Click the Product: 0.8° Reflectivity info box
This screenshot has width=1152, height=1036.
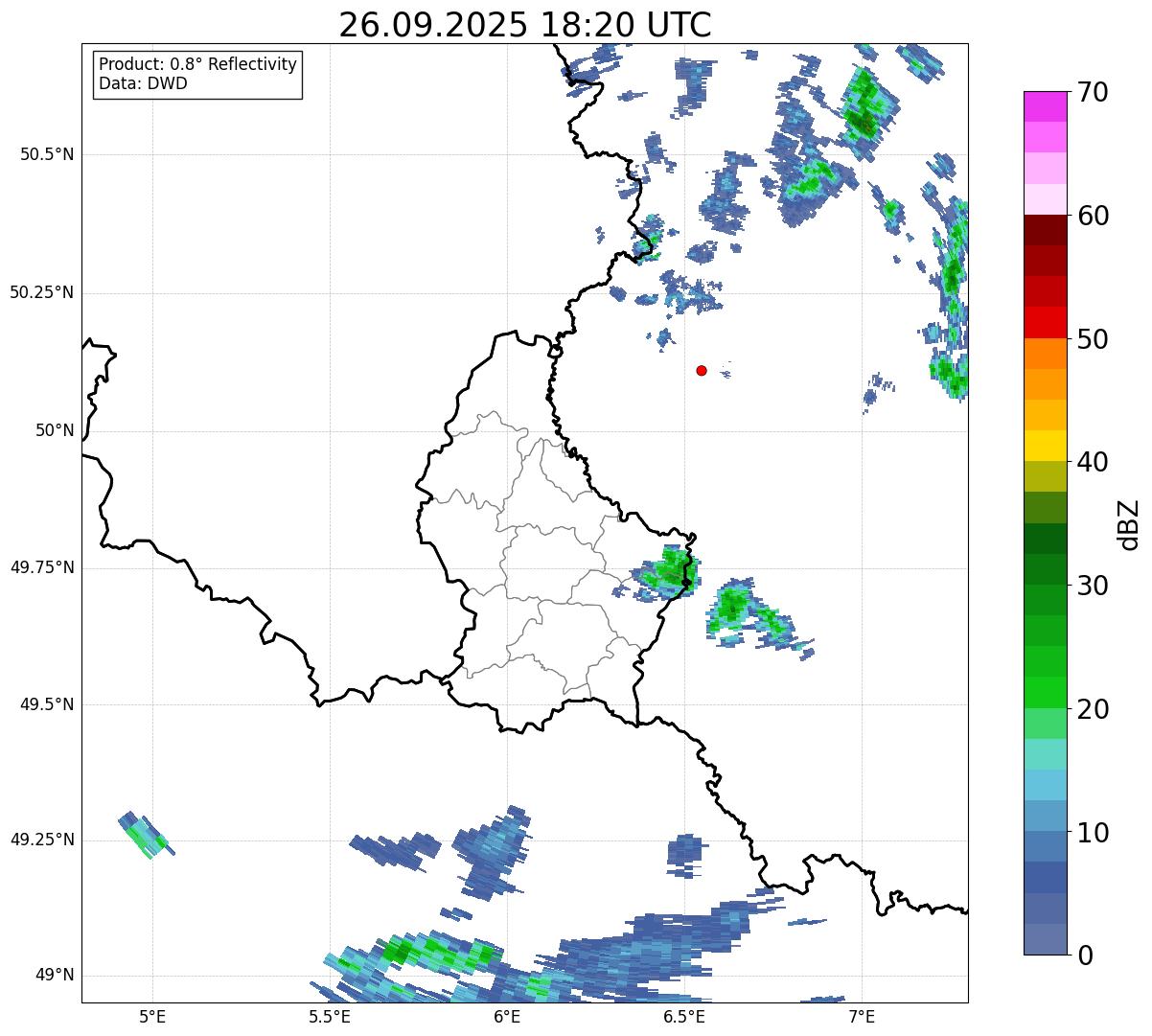click(x=198, y=75)
